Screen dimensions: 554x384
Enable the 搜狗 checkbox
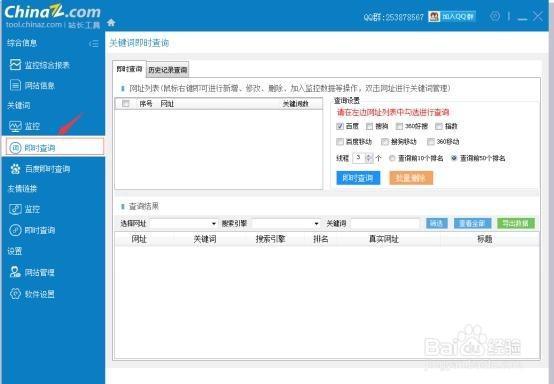(x=370, y=126)
